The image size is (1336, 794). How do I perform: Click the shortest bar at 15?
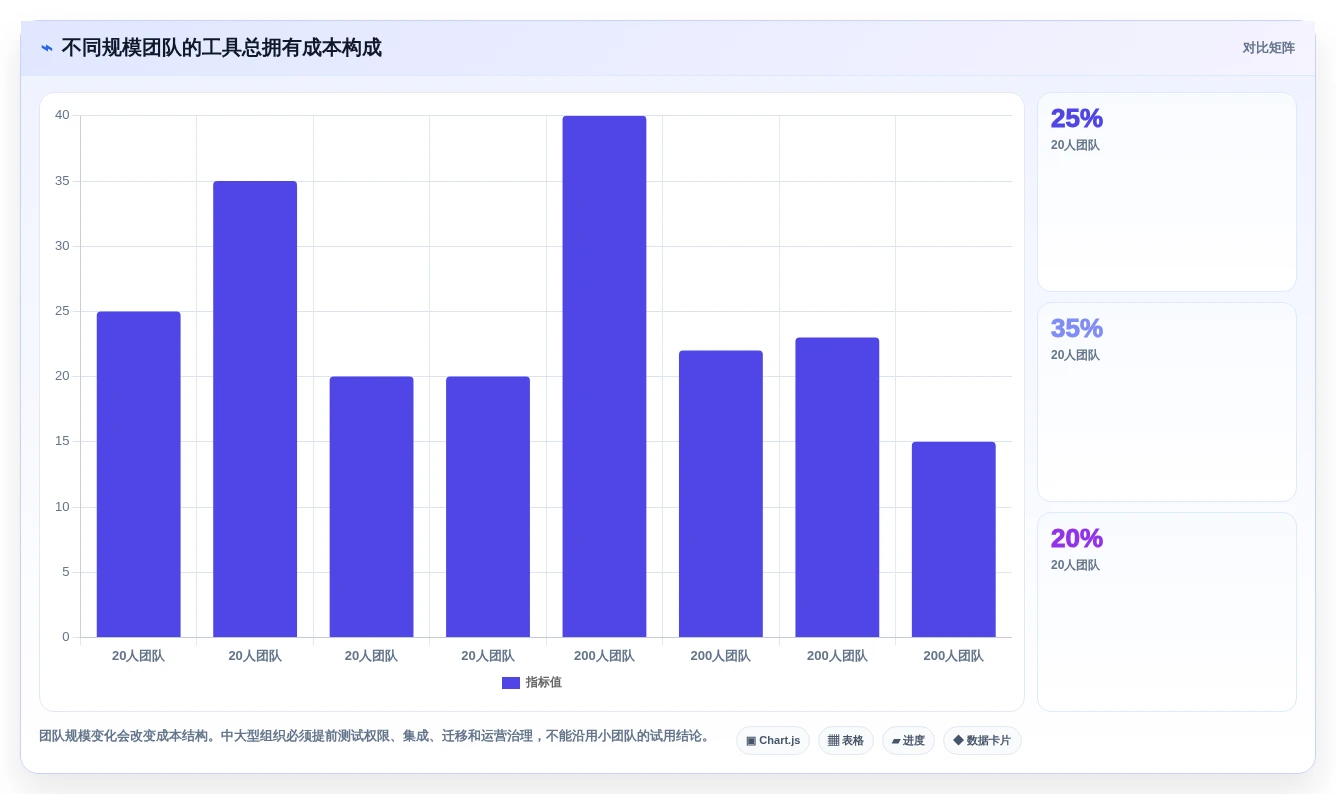tap(953, 539)
